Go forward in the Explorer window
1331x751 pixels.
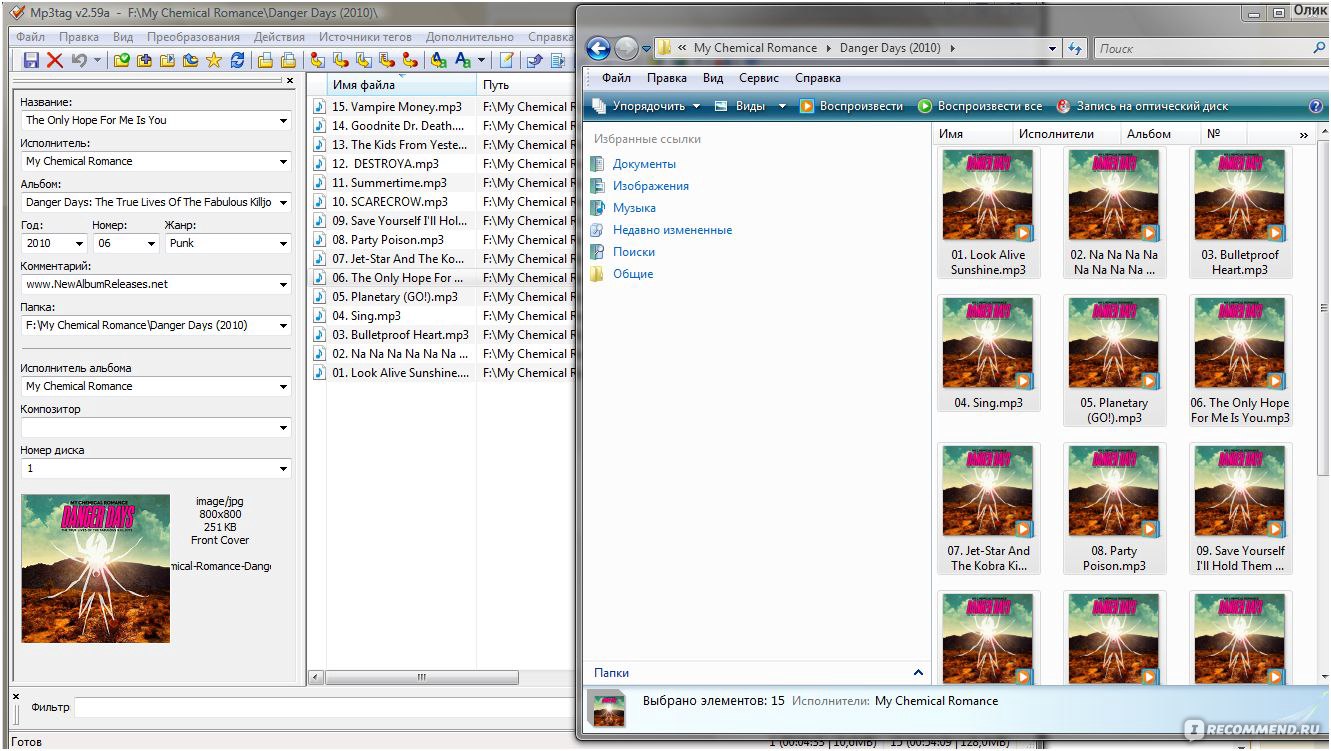[626, 48]
